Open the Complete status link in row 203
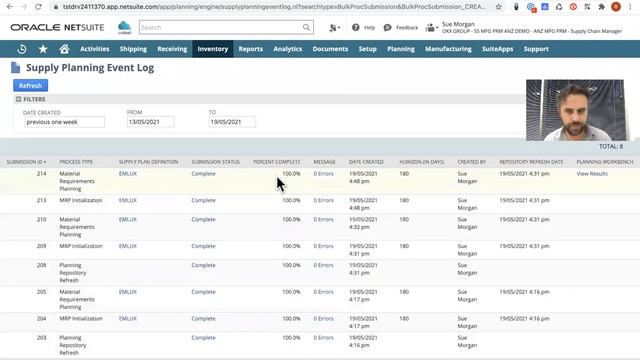The image size is (640, 360). tap(203, 338)
